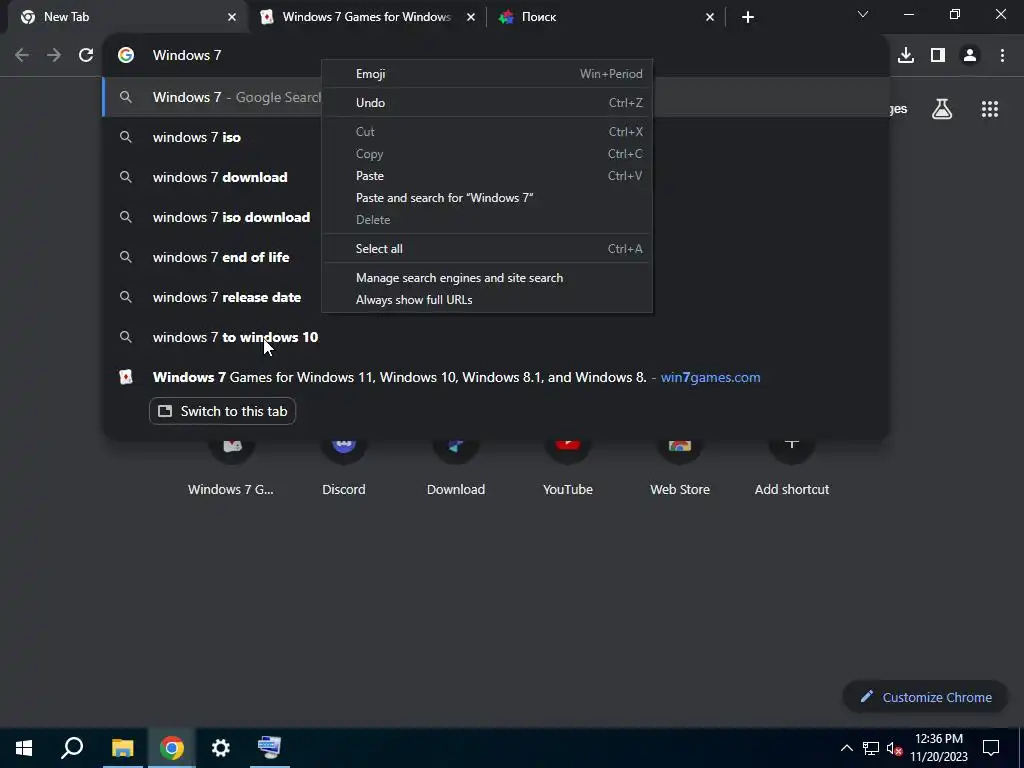Image resolution: width=1024 pixels, height=768 pixels.
Task: Open the side panel icon
Action: pos(938,56)
